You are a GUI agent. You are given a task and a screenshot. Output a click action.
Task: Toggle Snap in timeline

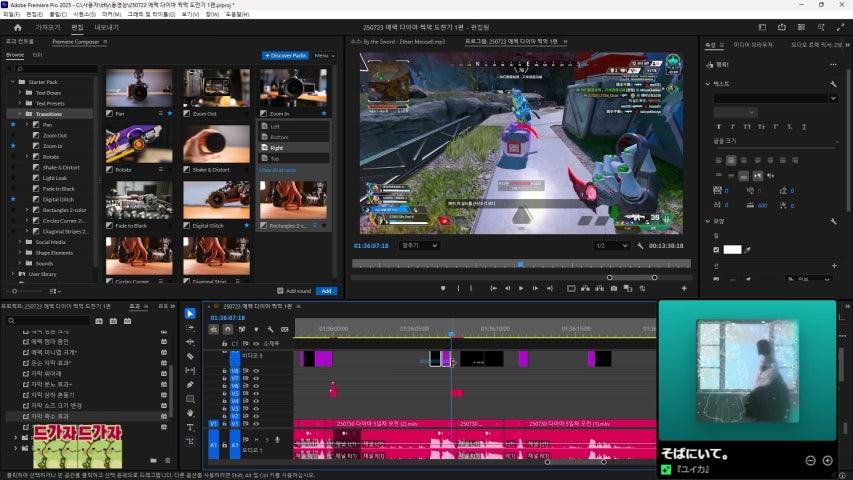click(x=228, y=329)
